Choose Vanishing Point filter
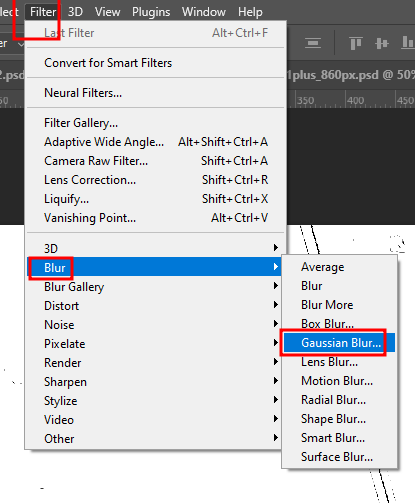 point(155,218)
